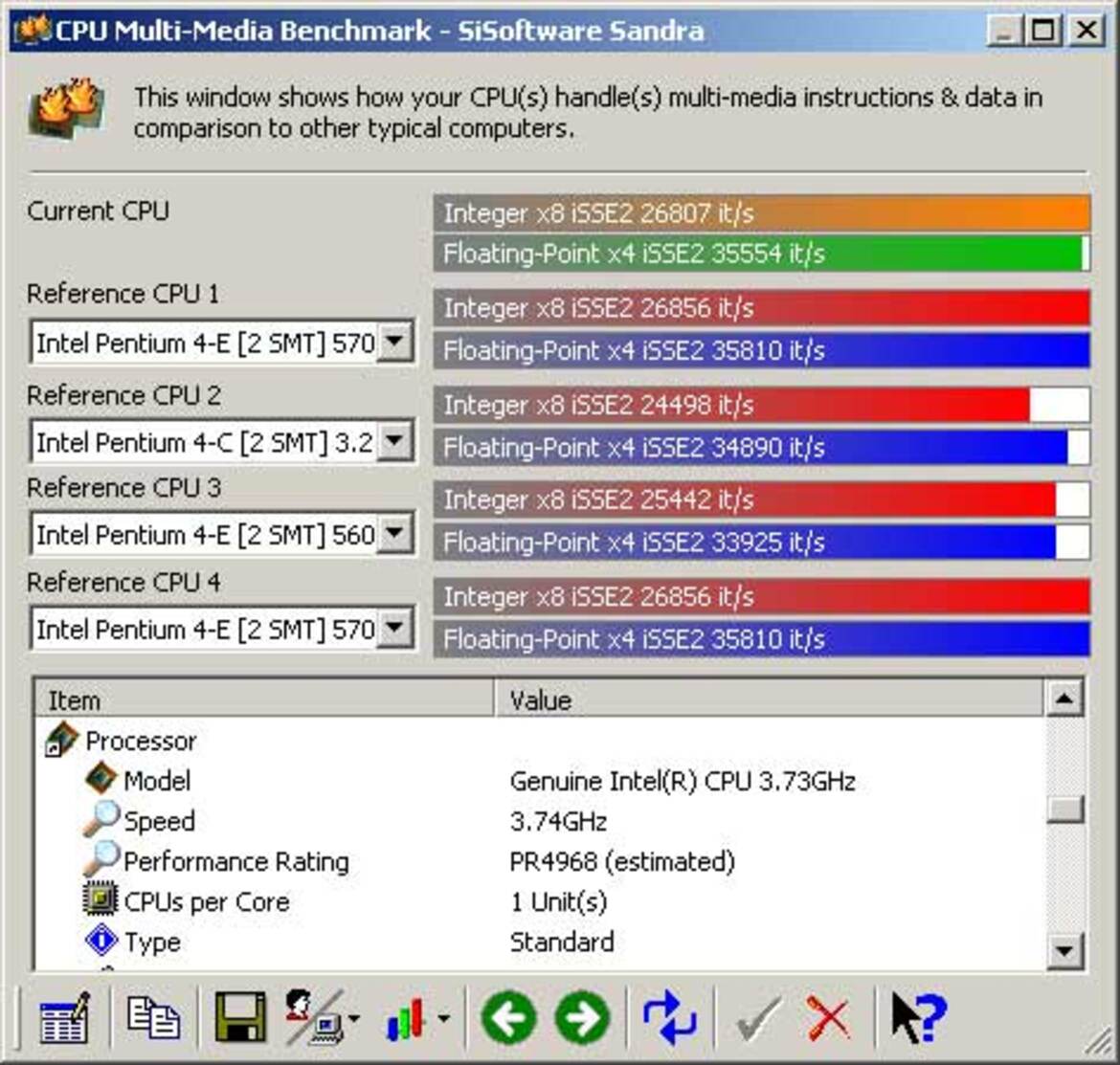
Task: Open the Reference CPU 1 dropdown
Action: click(x=395, y=342)
